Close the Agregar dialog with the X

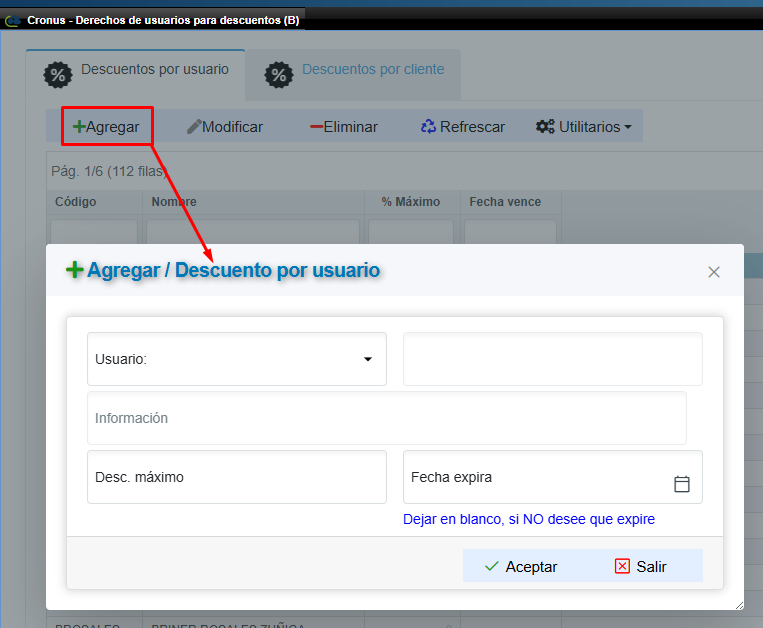(x=714, y=272)
